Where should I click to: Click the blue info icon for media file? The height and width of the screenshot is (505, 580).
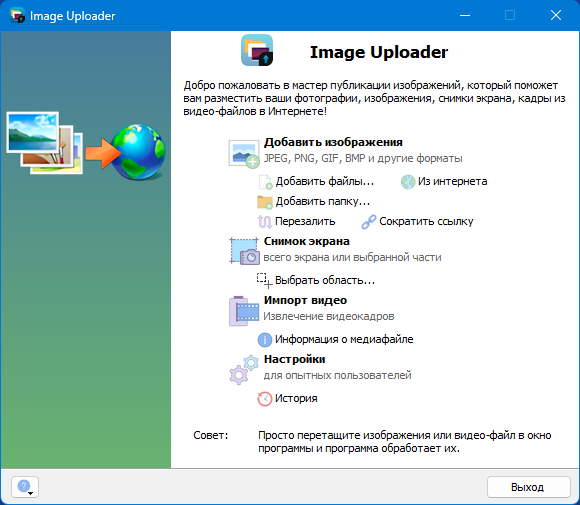[265, 340]
